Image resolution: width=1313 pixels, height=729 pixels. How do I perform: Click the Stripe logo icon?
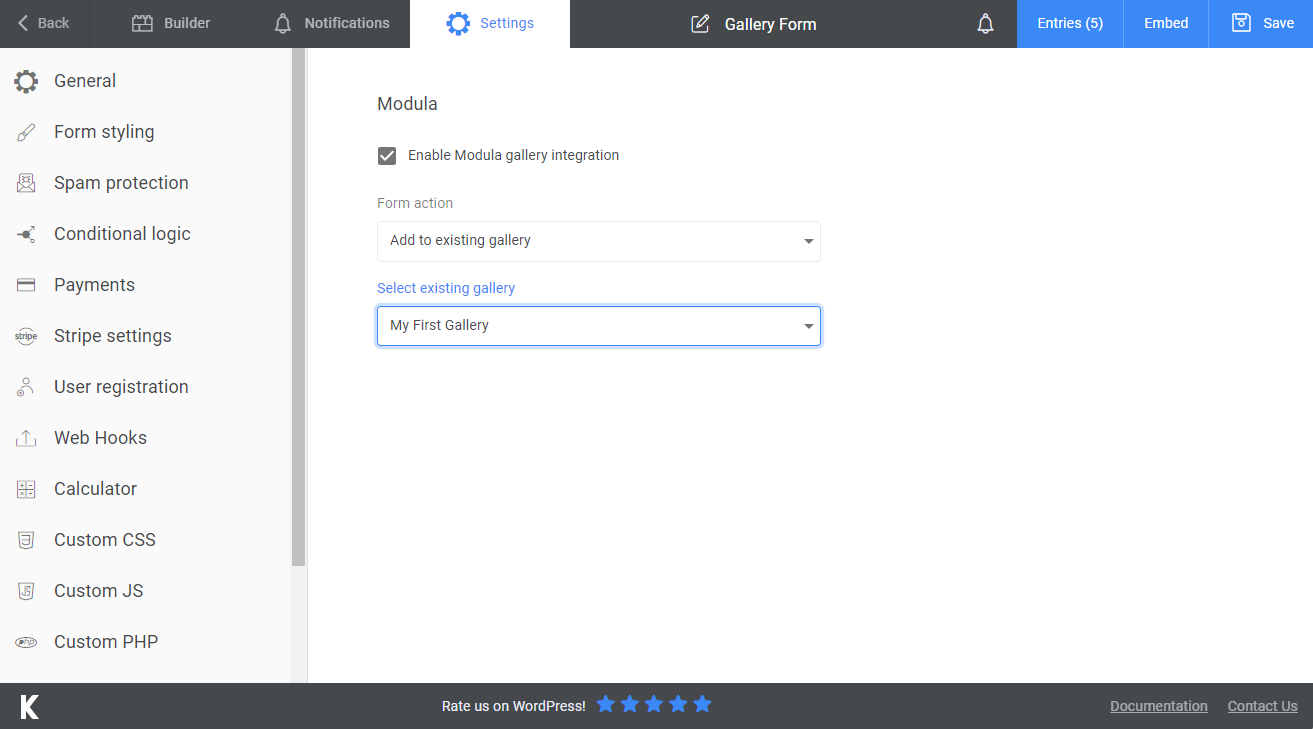(26, 336)
